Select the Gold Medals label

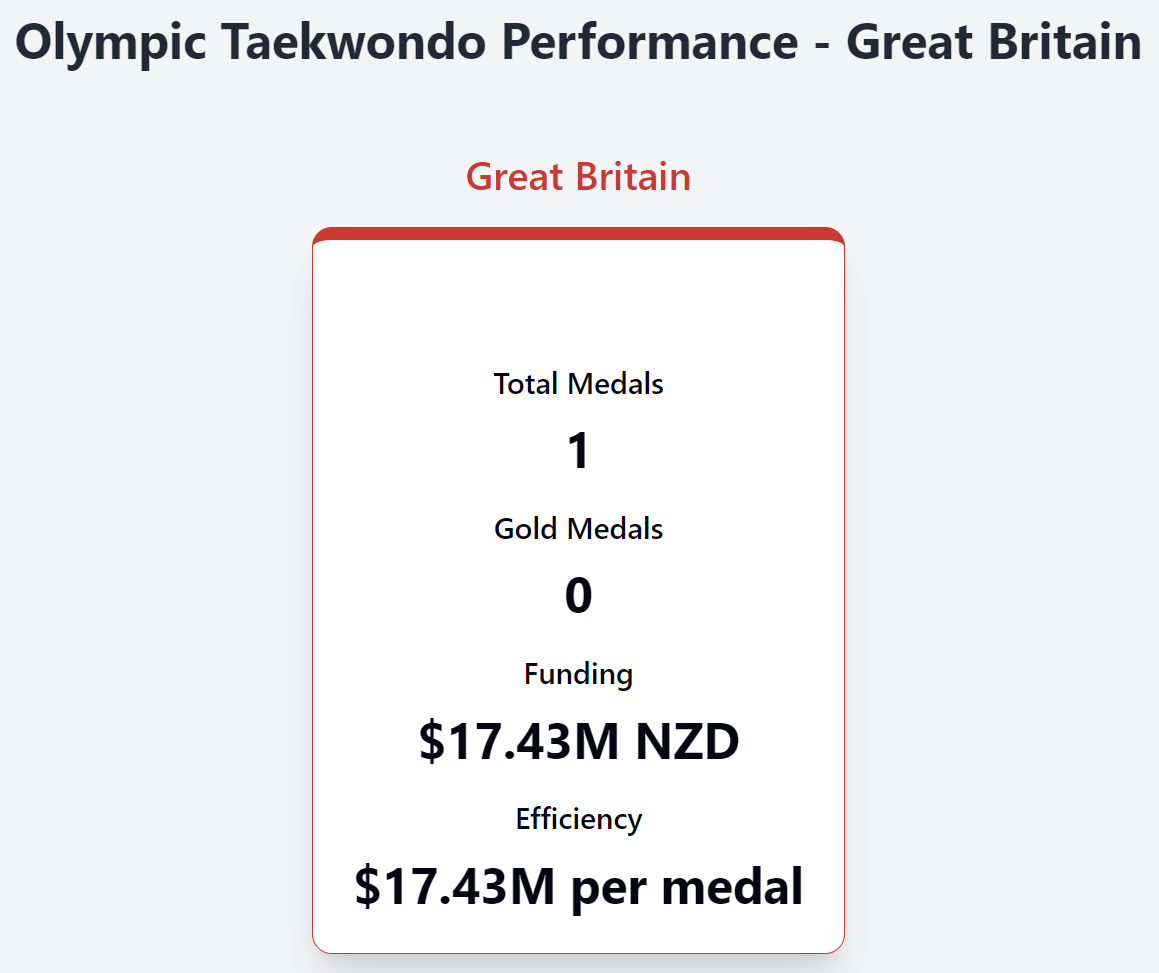[x=578, y=528]
